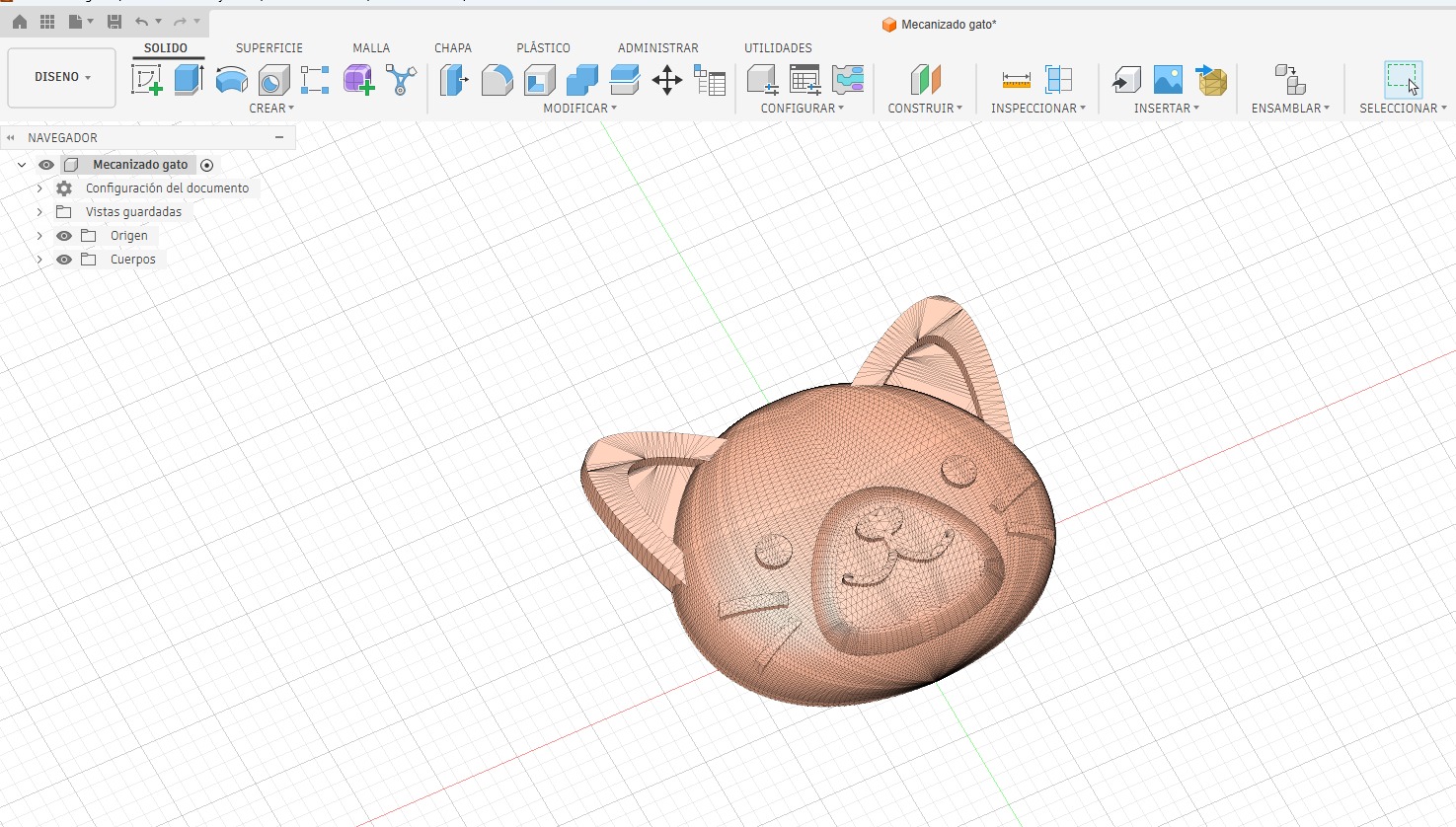
Task: Expand the ENSAMBLAR dropdown menu
Action: tap(1291, 109)
